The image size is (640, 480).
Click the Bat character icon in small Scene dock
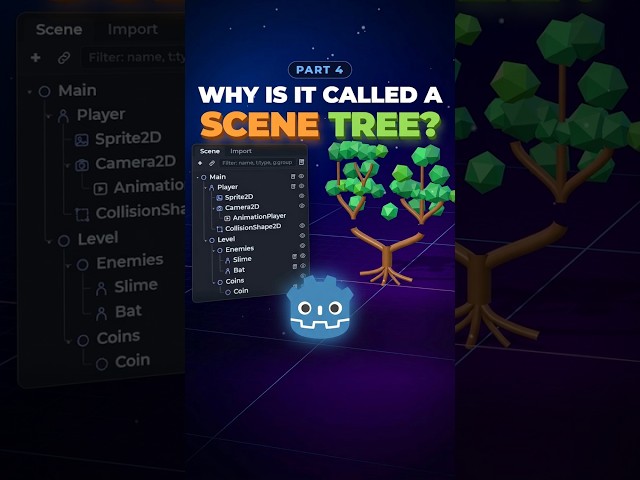(x=228, y=271)
